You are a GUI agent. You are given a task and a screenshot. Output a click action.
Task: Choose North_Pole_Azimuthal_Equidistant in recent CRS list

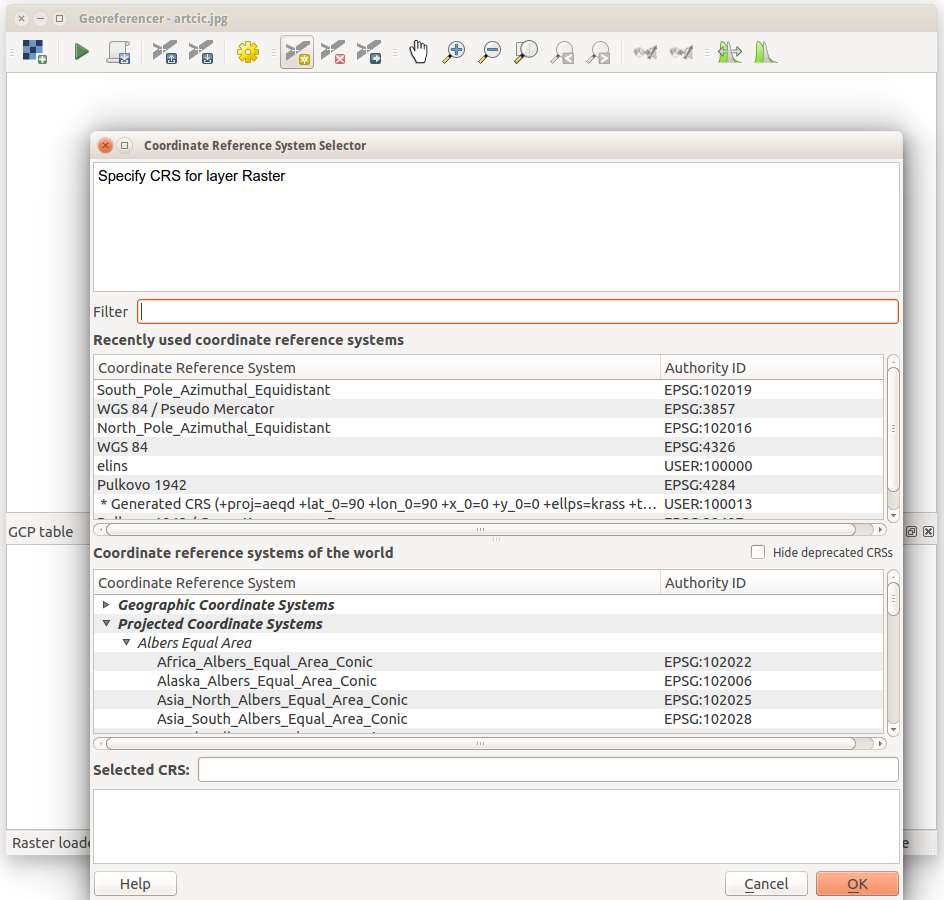[213, 428]
